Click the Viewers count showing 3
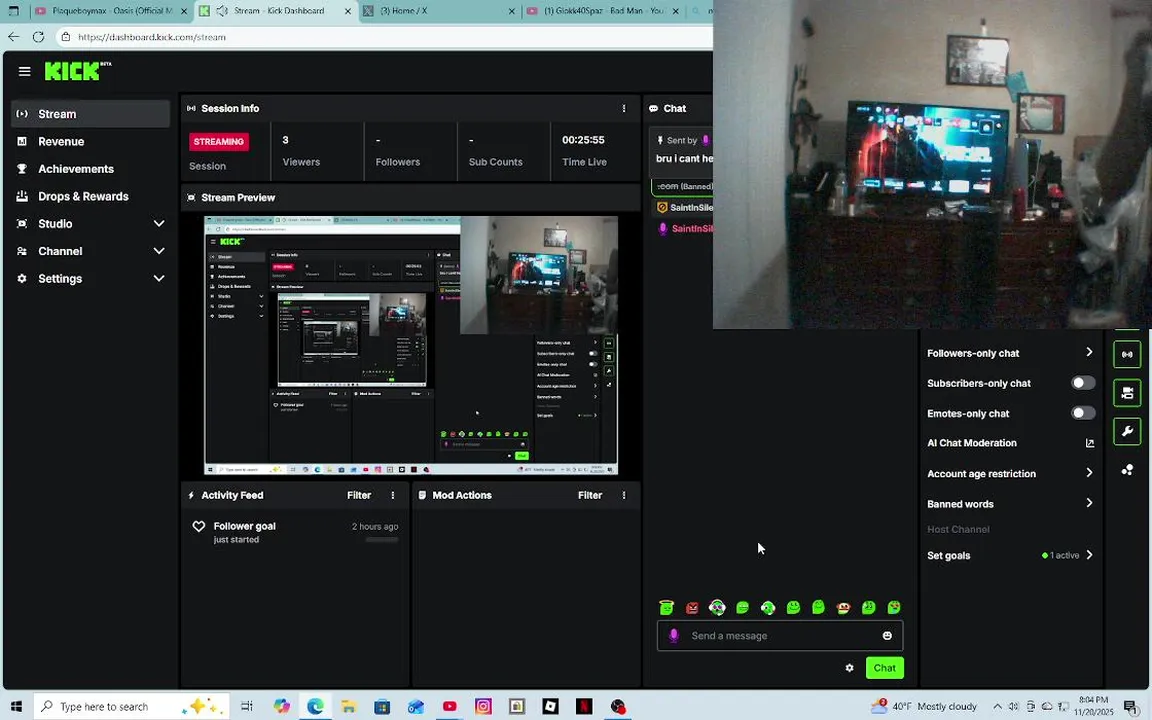 [x=286, y=140]
